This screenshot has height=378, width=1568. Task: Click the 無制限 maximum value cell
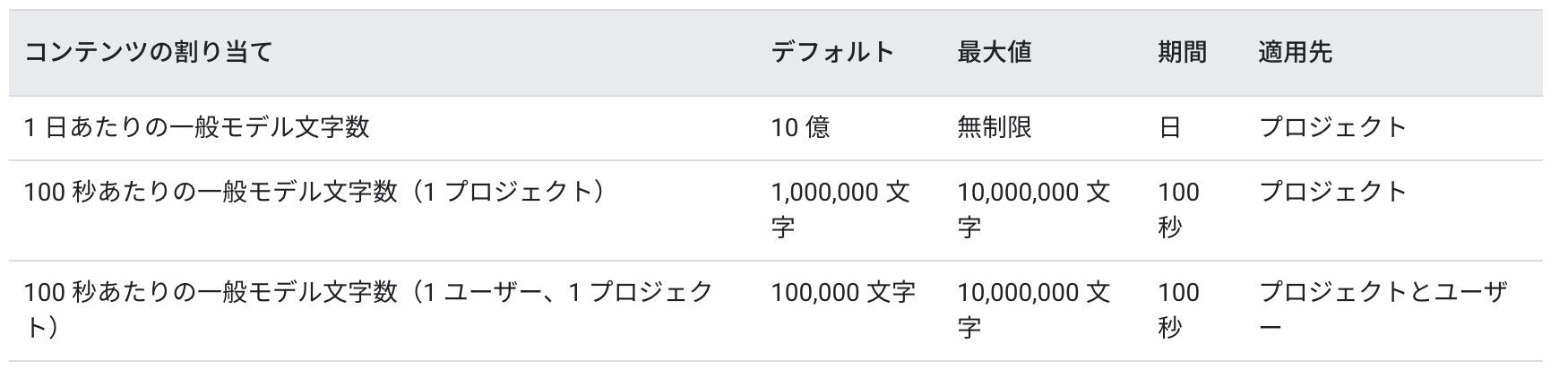coord(995,127)
